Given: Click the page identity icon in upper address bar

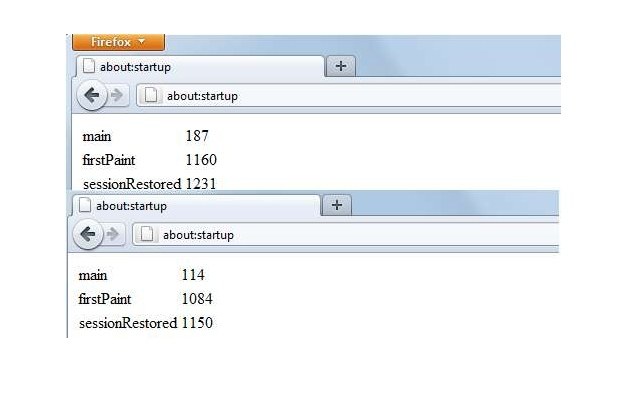Looking at the screenshot, I should coord(150,96).
